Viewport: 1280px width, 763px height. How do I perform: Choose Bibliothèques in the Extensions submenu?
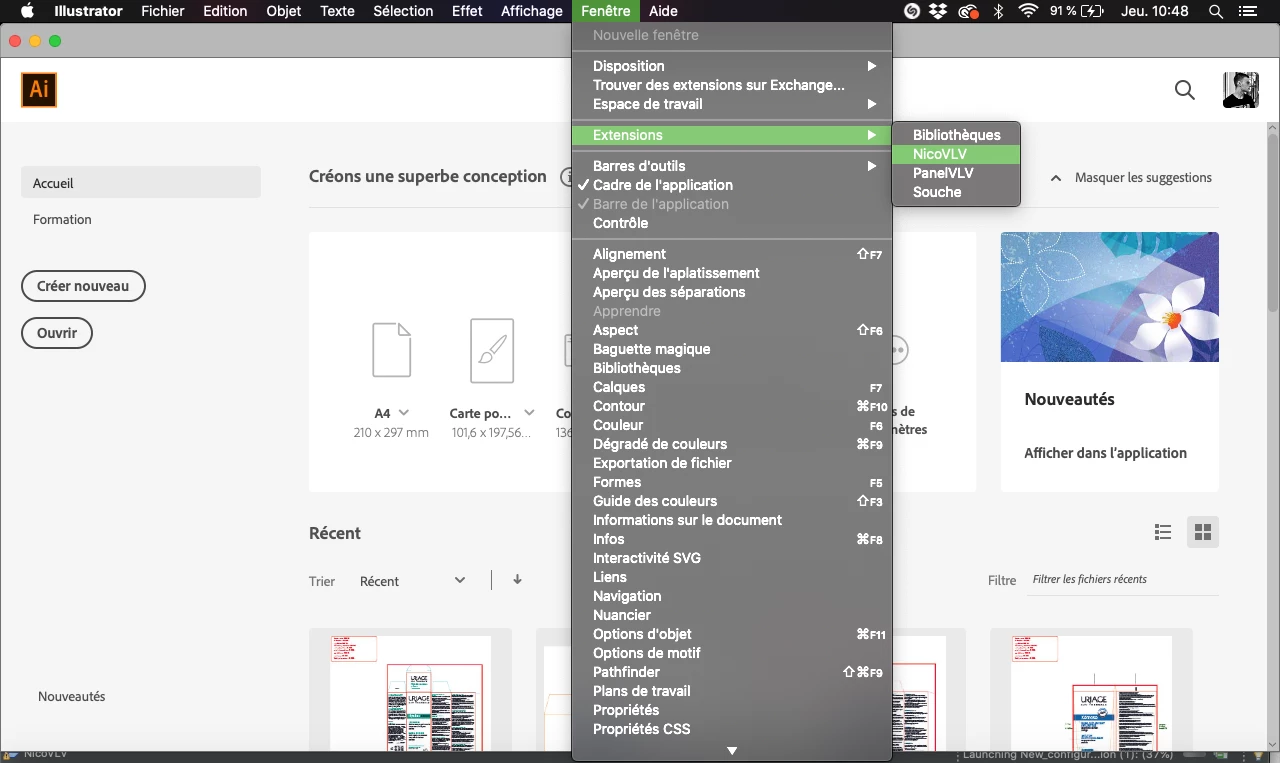tap(956, 135)
